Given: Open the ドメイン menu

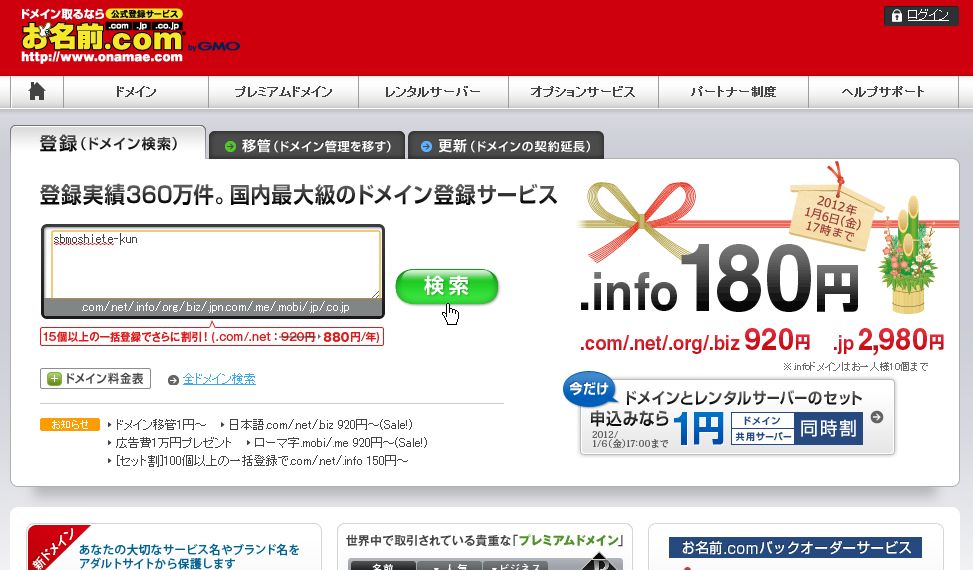Looking at the screenshot, I should tap(136, 92).
